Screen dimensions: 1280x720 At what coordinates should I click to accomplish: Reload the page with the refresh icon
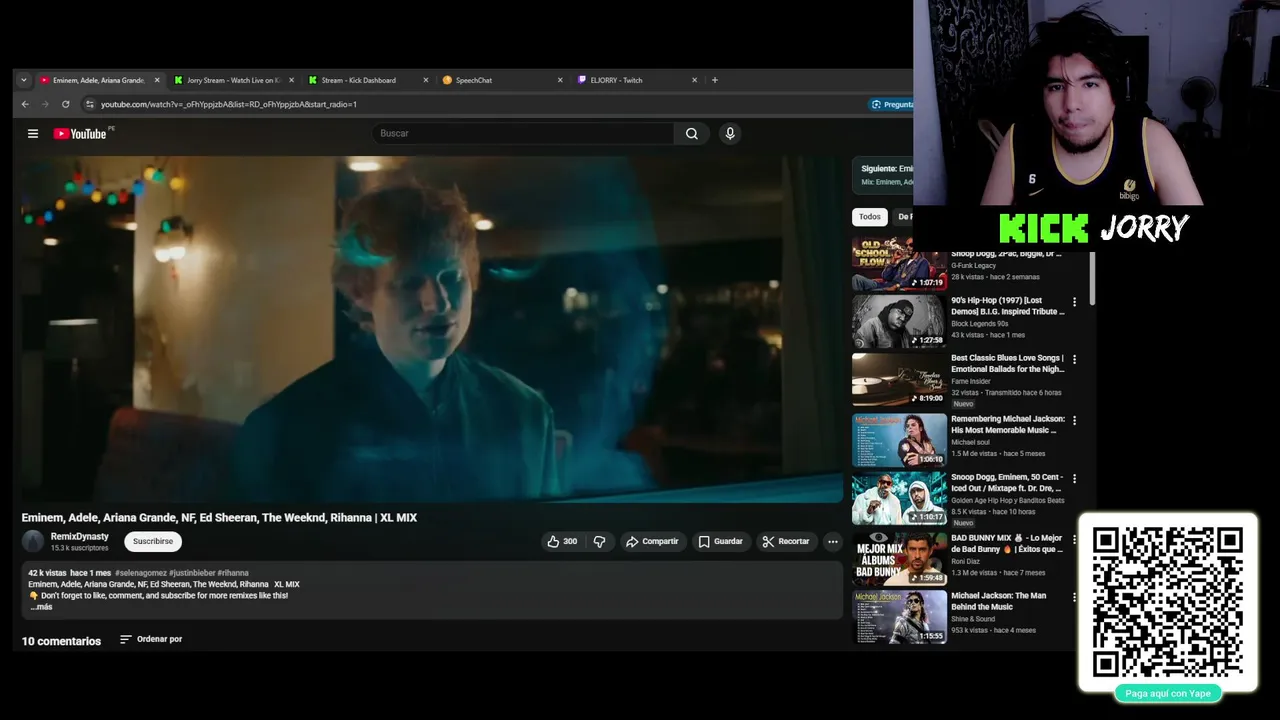(66, 104)
